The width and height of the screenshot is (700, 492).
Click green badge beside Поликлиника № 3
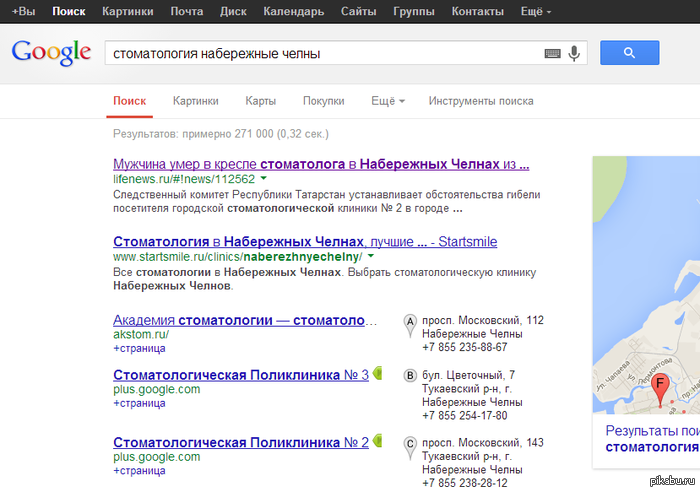click(378, 373)
